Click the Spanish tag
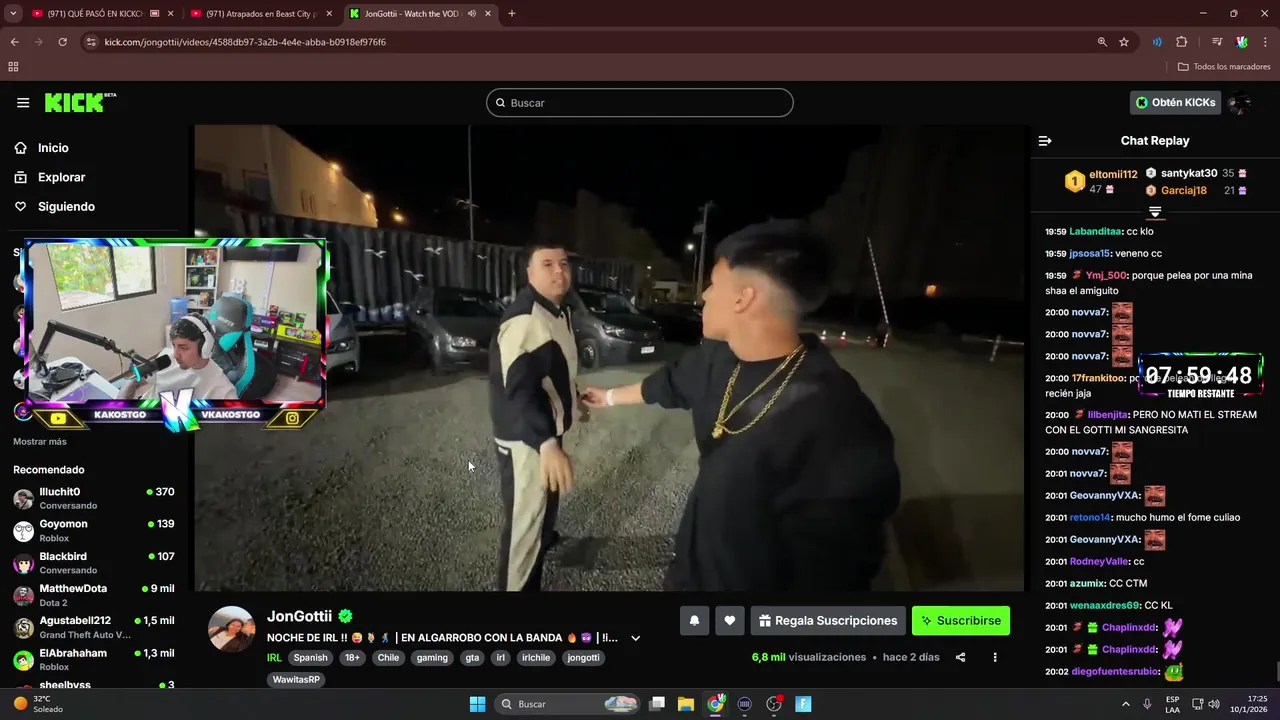1280x720 pixels. coord(310,658)
